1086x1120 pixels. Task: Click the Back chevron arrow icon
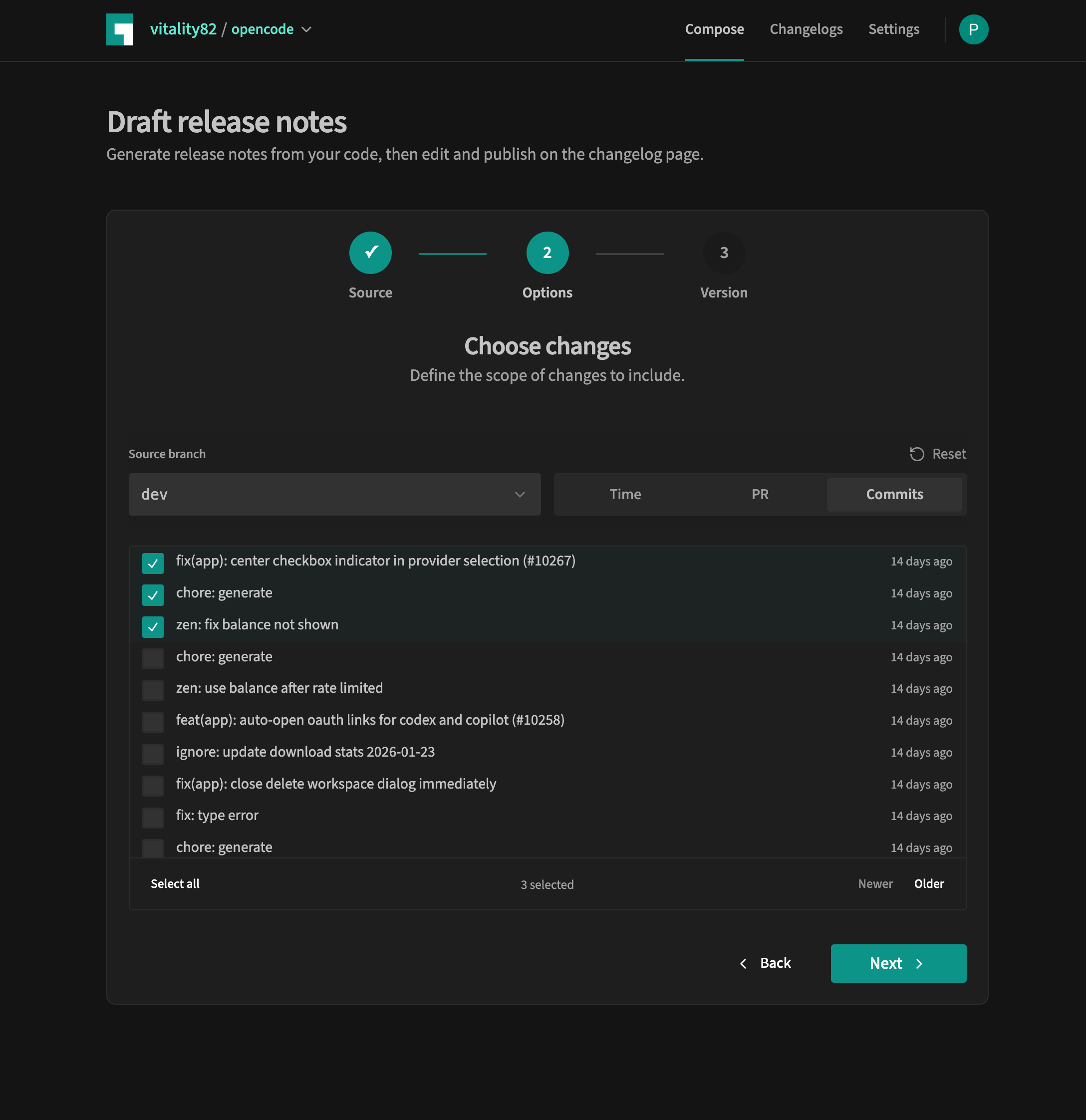[743, 963]
